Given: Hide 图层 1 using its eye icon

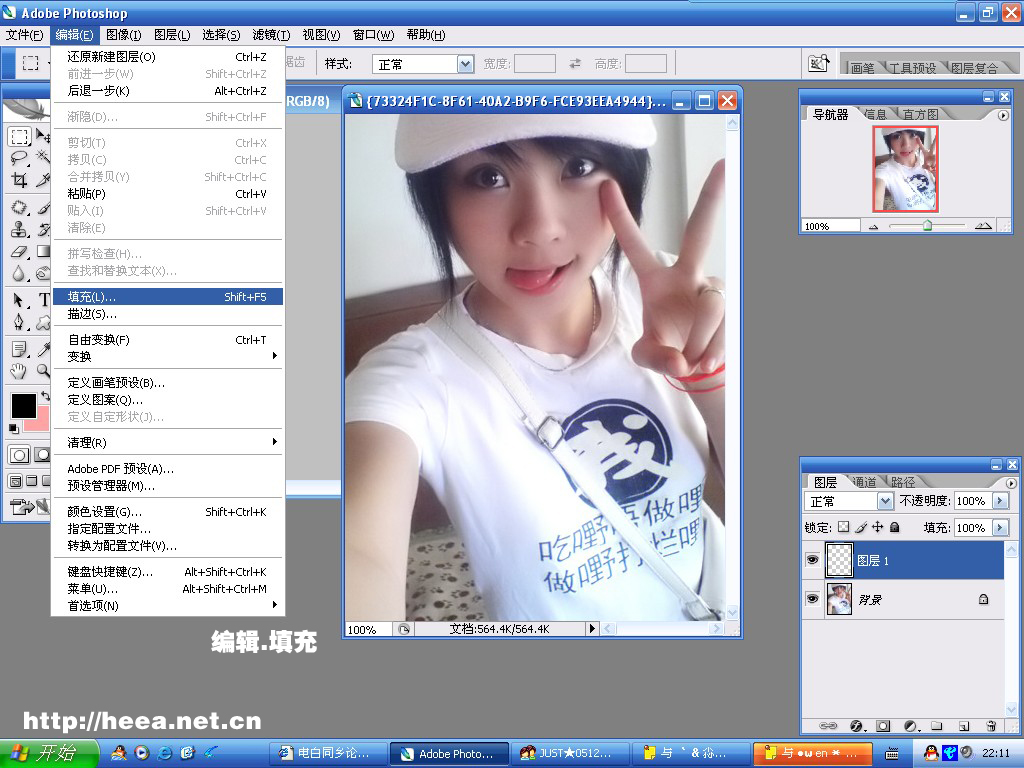Looking at the screenshot, I should click(812, 561).
